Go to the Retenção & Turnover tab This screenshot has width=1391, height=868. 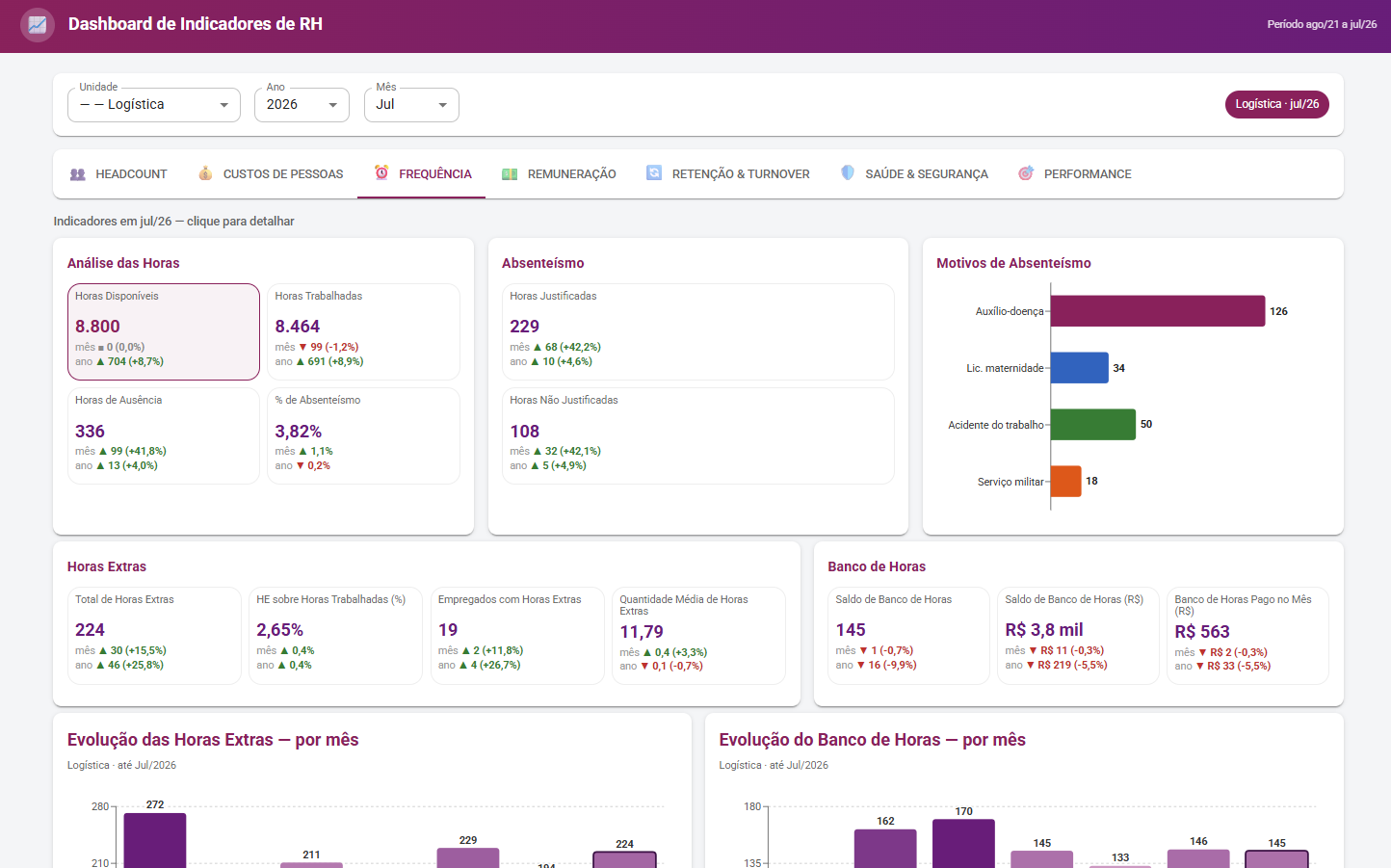click(x=728, y=174)
